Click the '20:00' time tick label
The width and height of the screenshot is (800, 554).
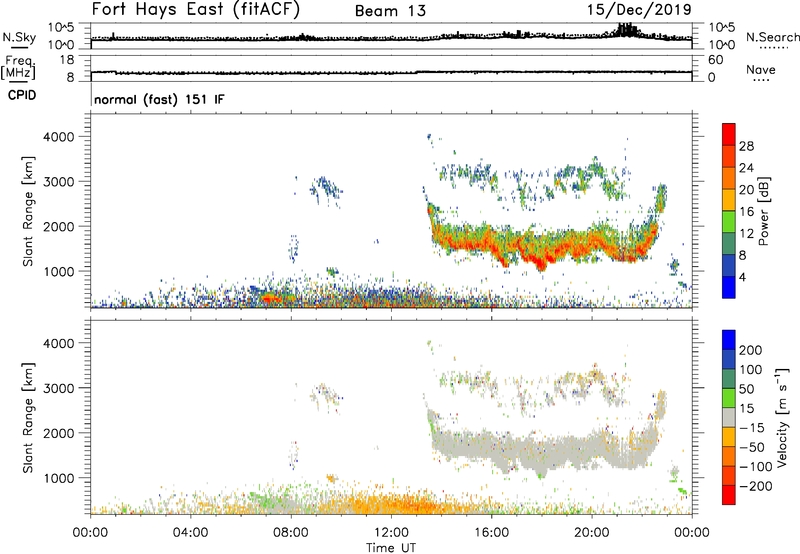pos(591,533)
